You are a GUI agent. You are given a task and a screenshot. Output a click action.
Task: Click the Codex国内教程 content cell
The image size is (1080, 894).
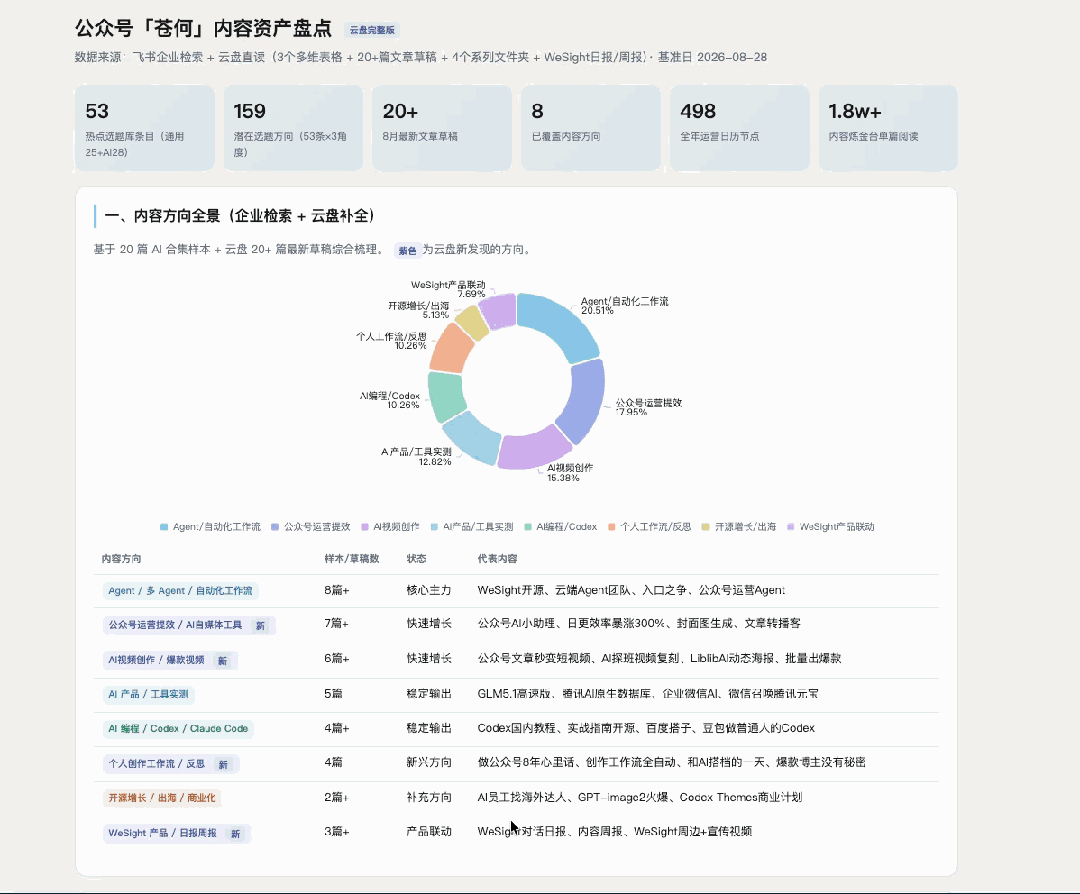coord(646,728)
